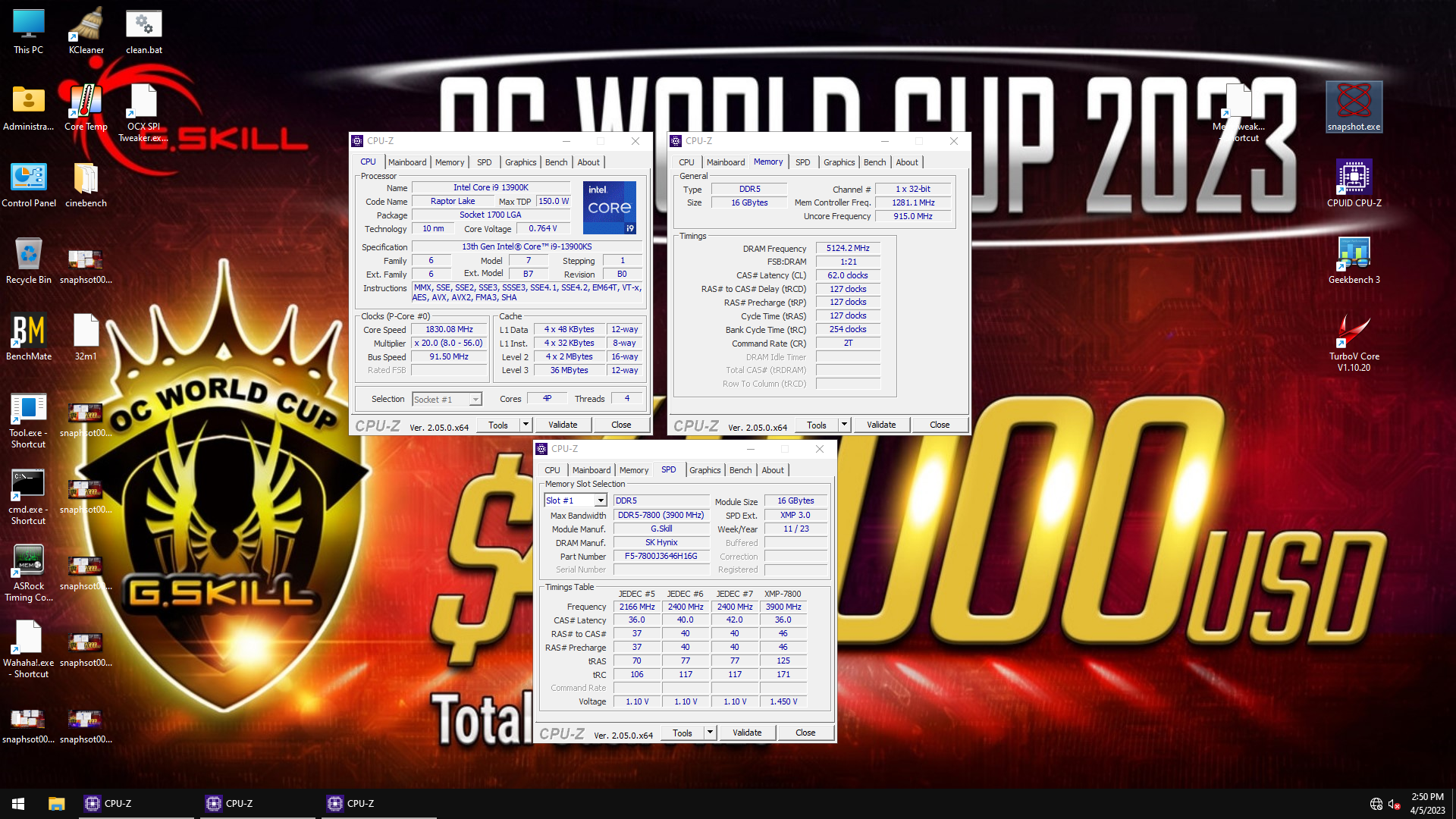Click Close button in CPU window
The height and width of the screenshot is (819, 1456).
[621, 425]
